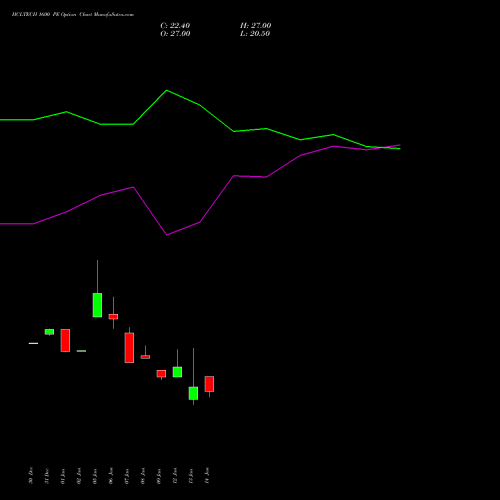Click the 03 Jan date label
The height and width of the screenshot is (500, 500).
pyautogui.click(x=95, y=476)
